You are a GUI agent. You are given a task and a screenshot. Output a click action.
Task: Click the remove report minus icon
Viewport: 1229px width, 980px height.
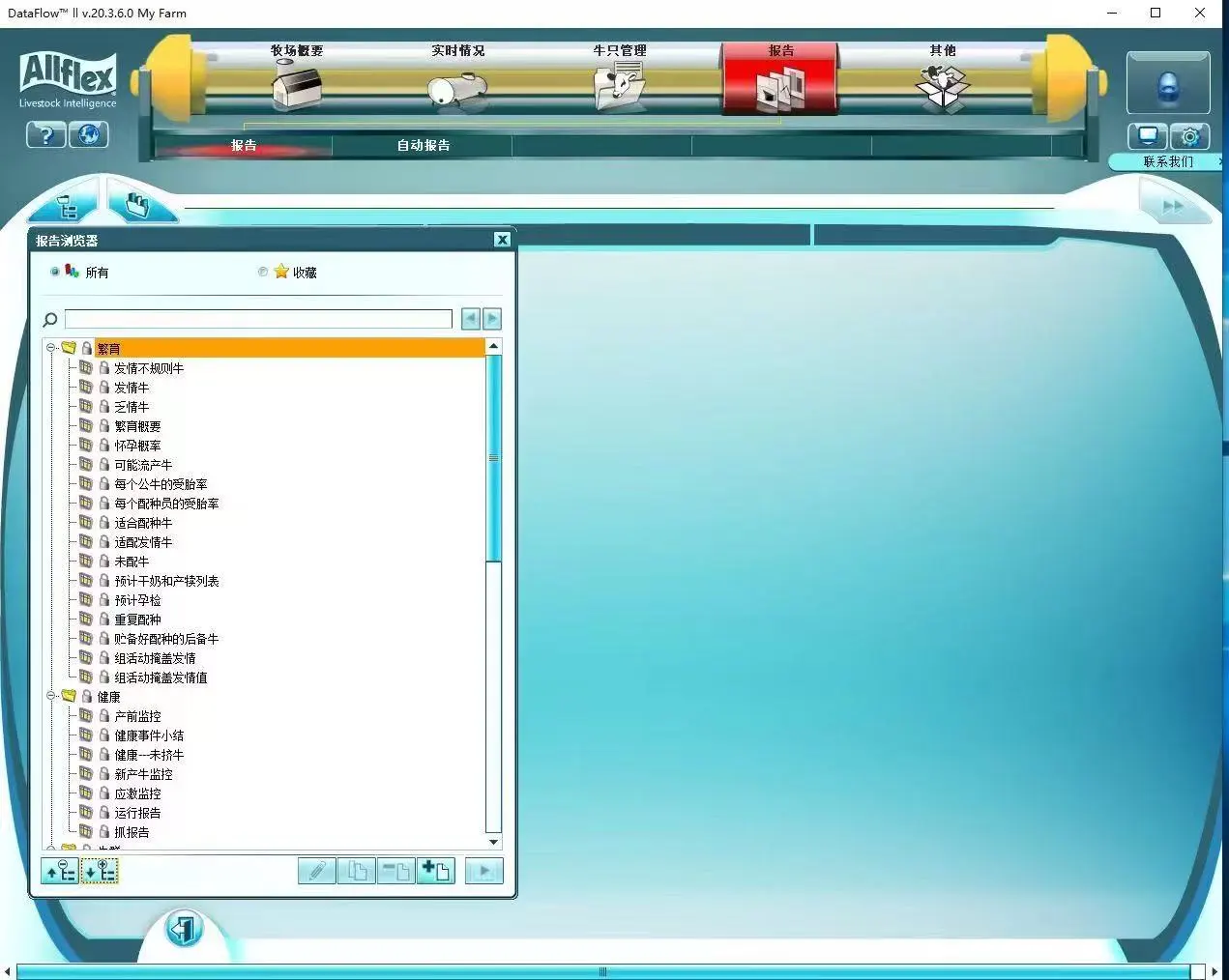click(395, 871)
